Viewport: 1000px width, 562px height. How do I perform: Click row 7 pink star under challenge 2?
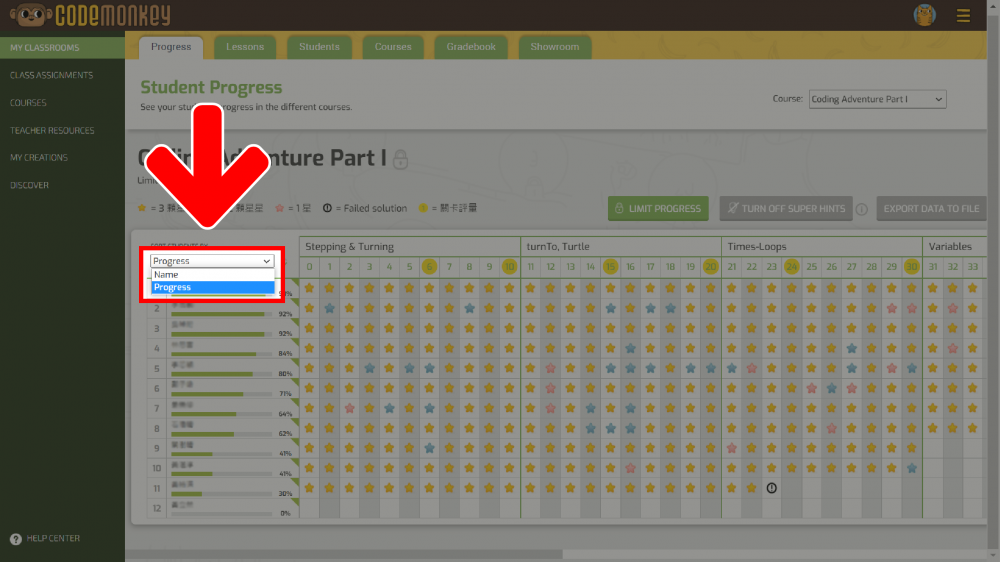point(349,408)
